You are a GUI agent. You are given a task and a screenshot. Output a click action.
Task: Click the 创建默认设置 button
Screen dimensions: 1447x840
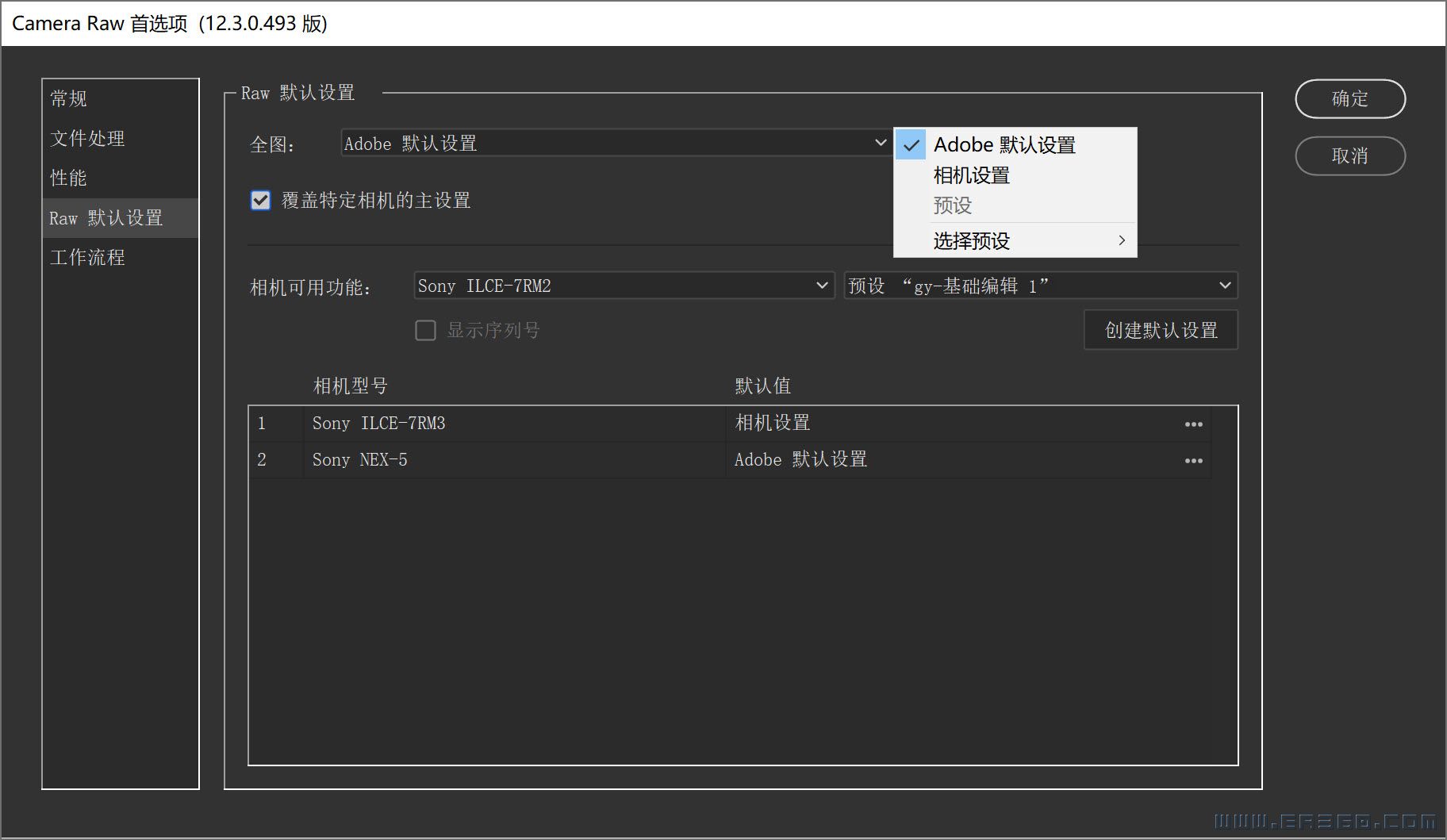coord(1161,330)
